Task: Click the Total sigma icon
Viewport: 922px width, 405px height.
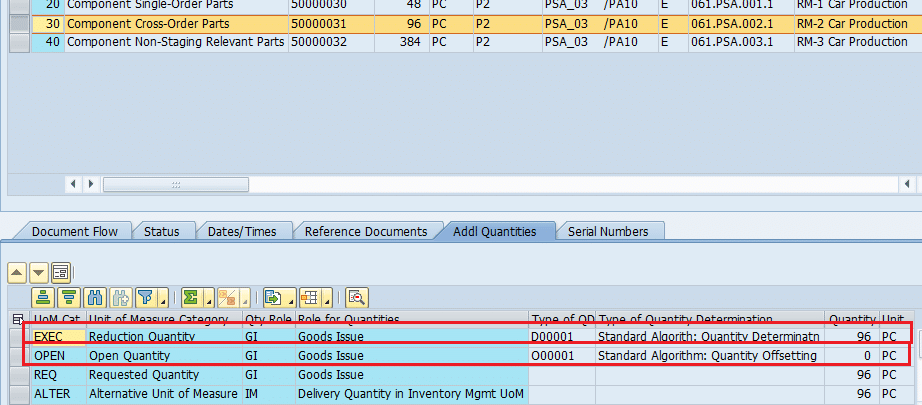Action: [190, 297]
